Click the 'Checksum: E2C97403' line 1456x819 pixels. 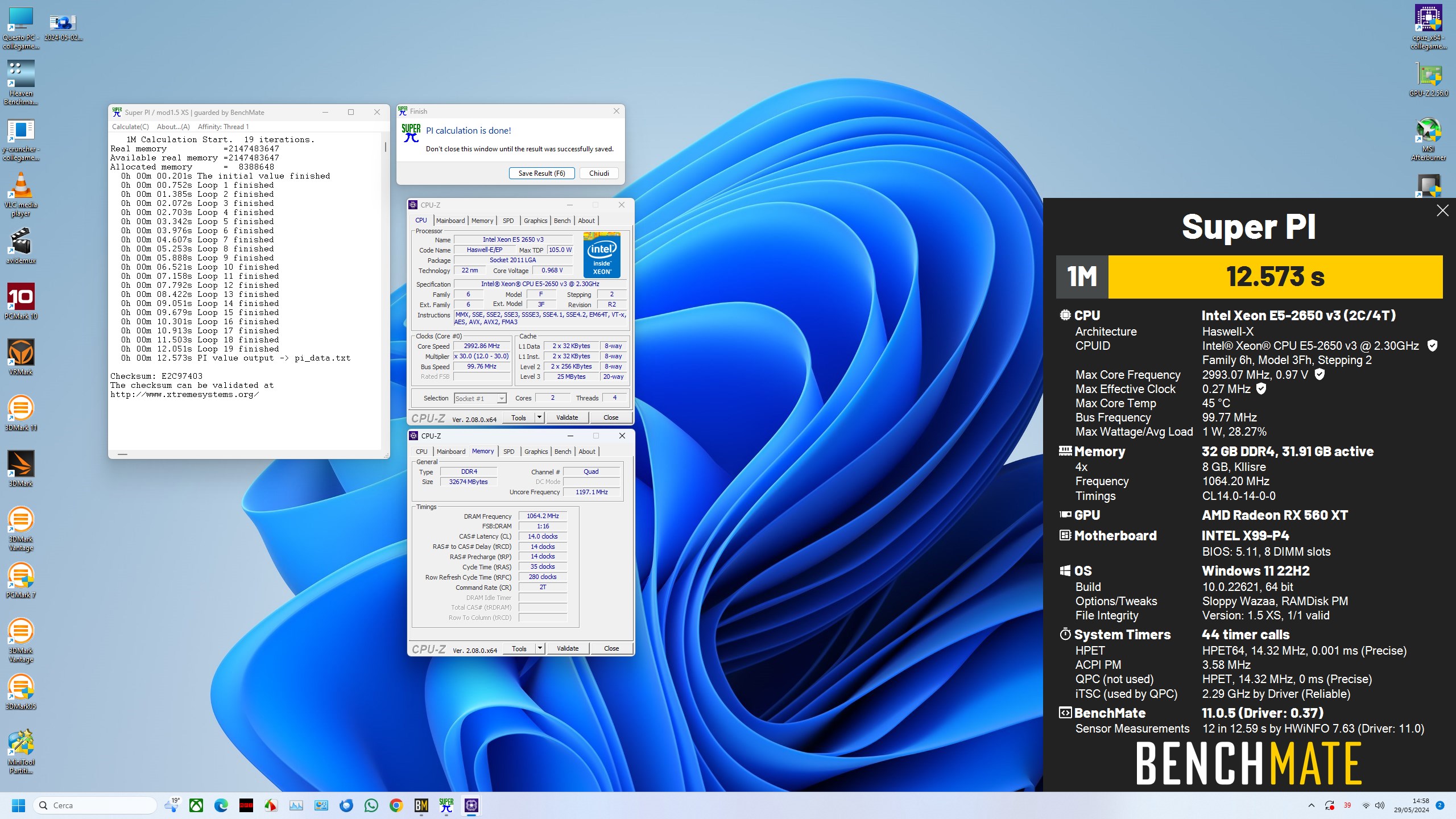point(156,376)
